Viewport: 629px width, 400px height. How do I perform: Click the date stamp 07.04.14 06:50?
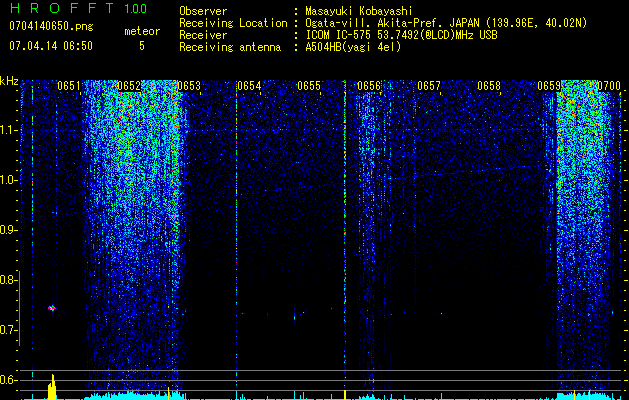[51, 46]
